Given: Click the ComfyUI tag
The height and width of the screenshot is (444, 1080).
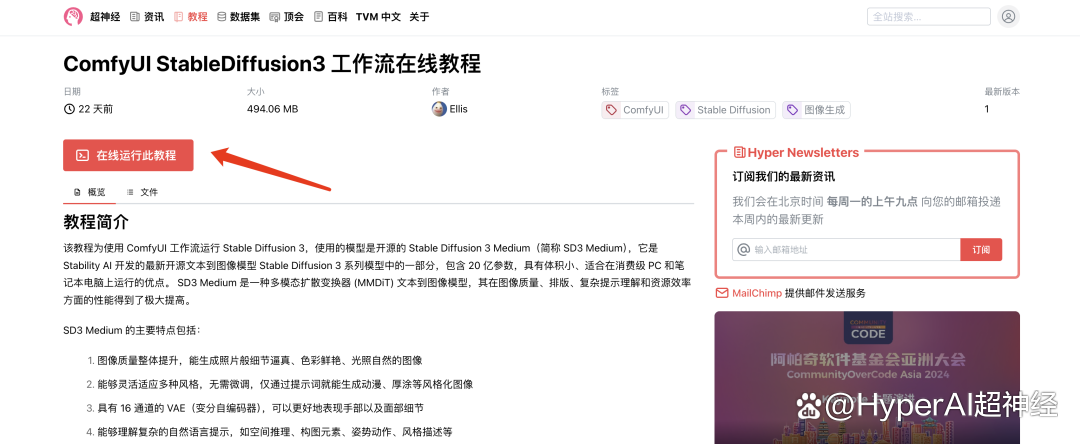Looking at the screenshot, I should click(x=635, y=109).
